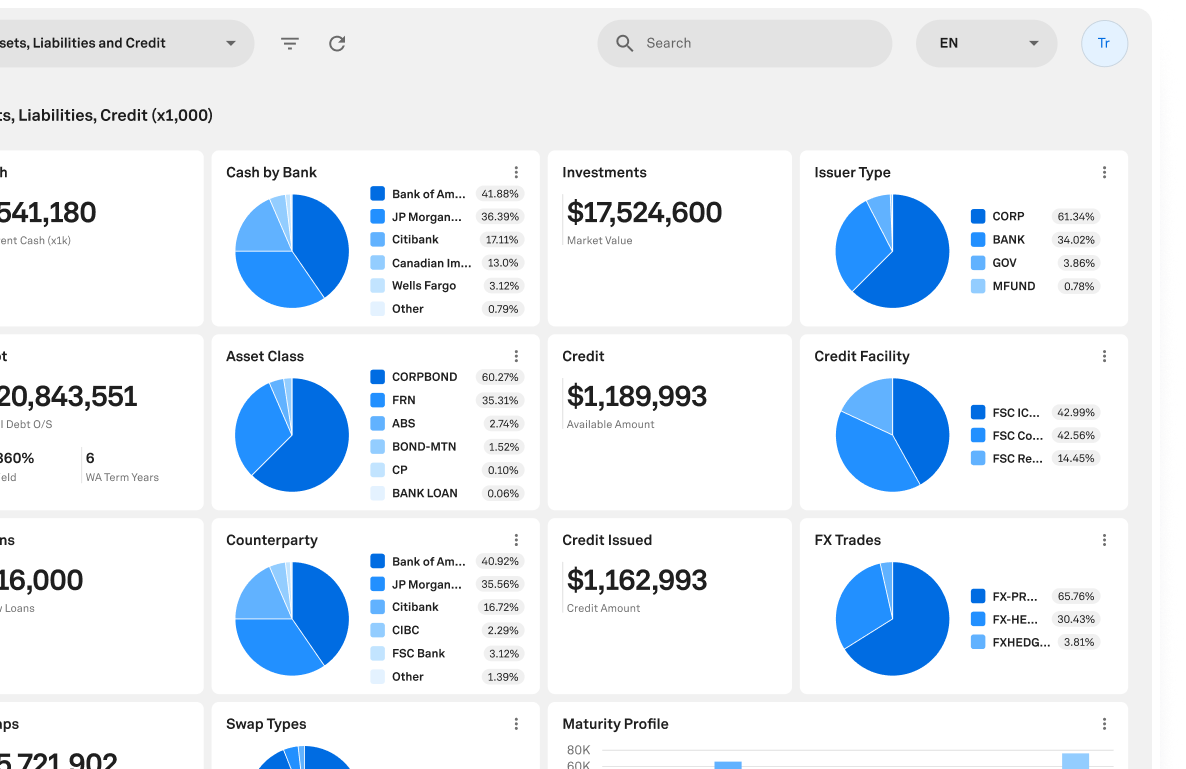Open the Counterparty options menu

[516, 540]
